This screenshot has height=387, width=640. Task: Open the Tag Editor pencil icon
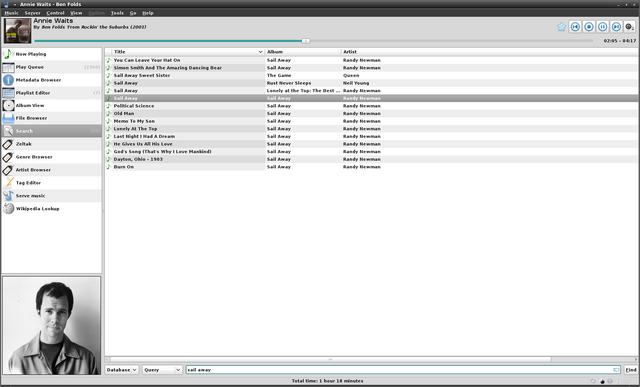(x=8, y=183)
